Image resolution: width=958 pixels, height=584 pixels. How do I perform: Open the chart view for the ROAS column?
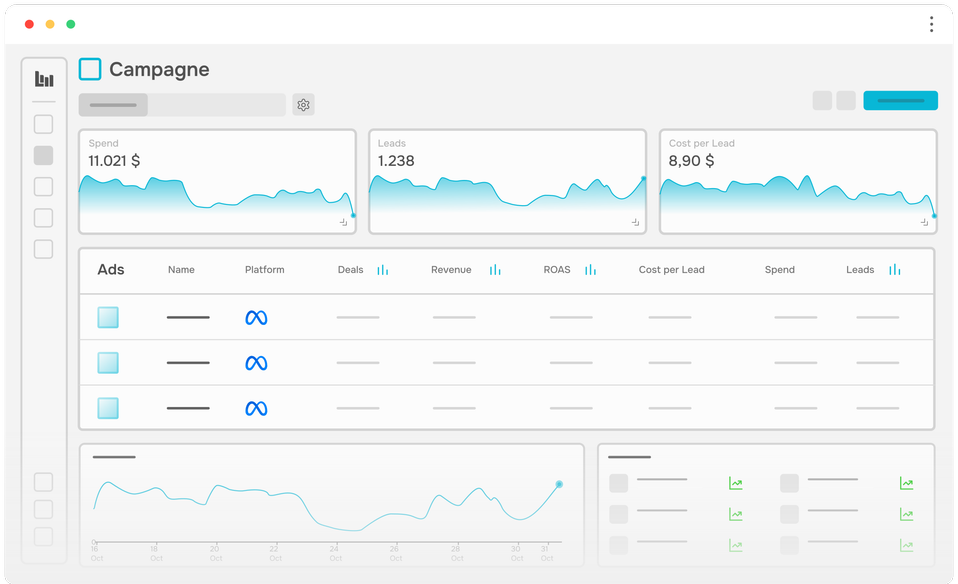click(589, 270)
